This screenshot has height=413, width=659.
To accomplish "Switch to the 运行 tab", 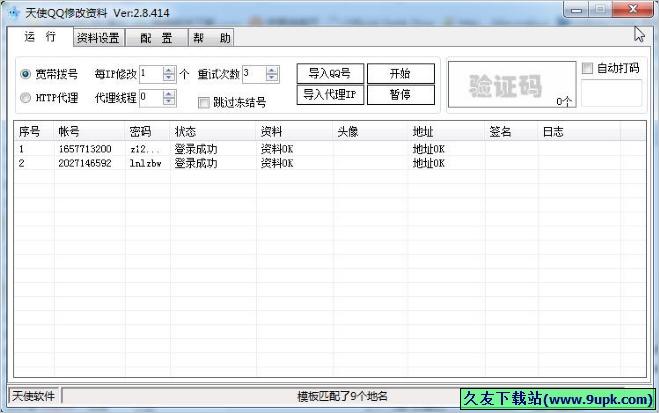I will point(40,37).
